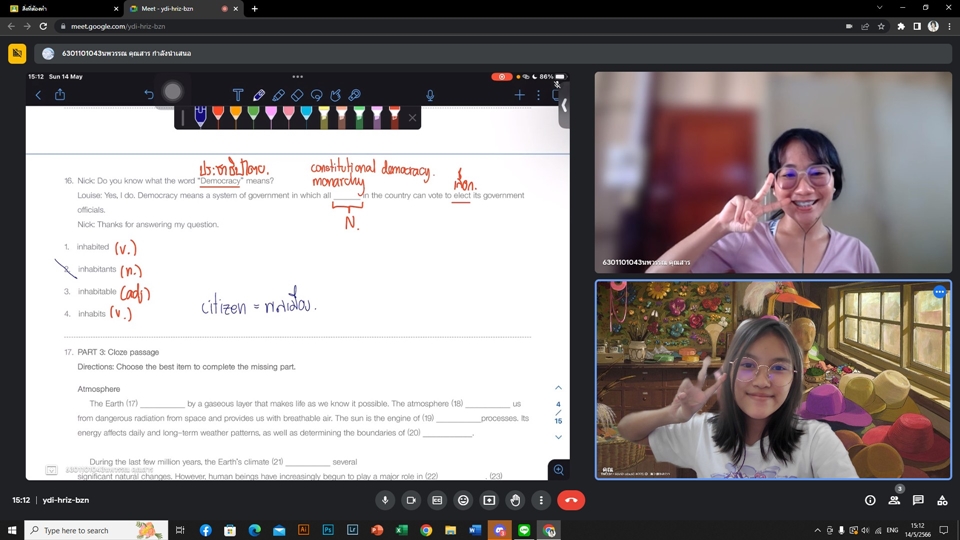
Task: Select the Pen tool in note toolbar
Action: coord(258,95)
